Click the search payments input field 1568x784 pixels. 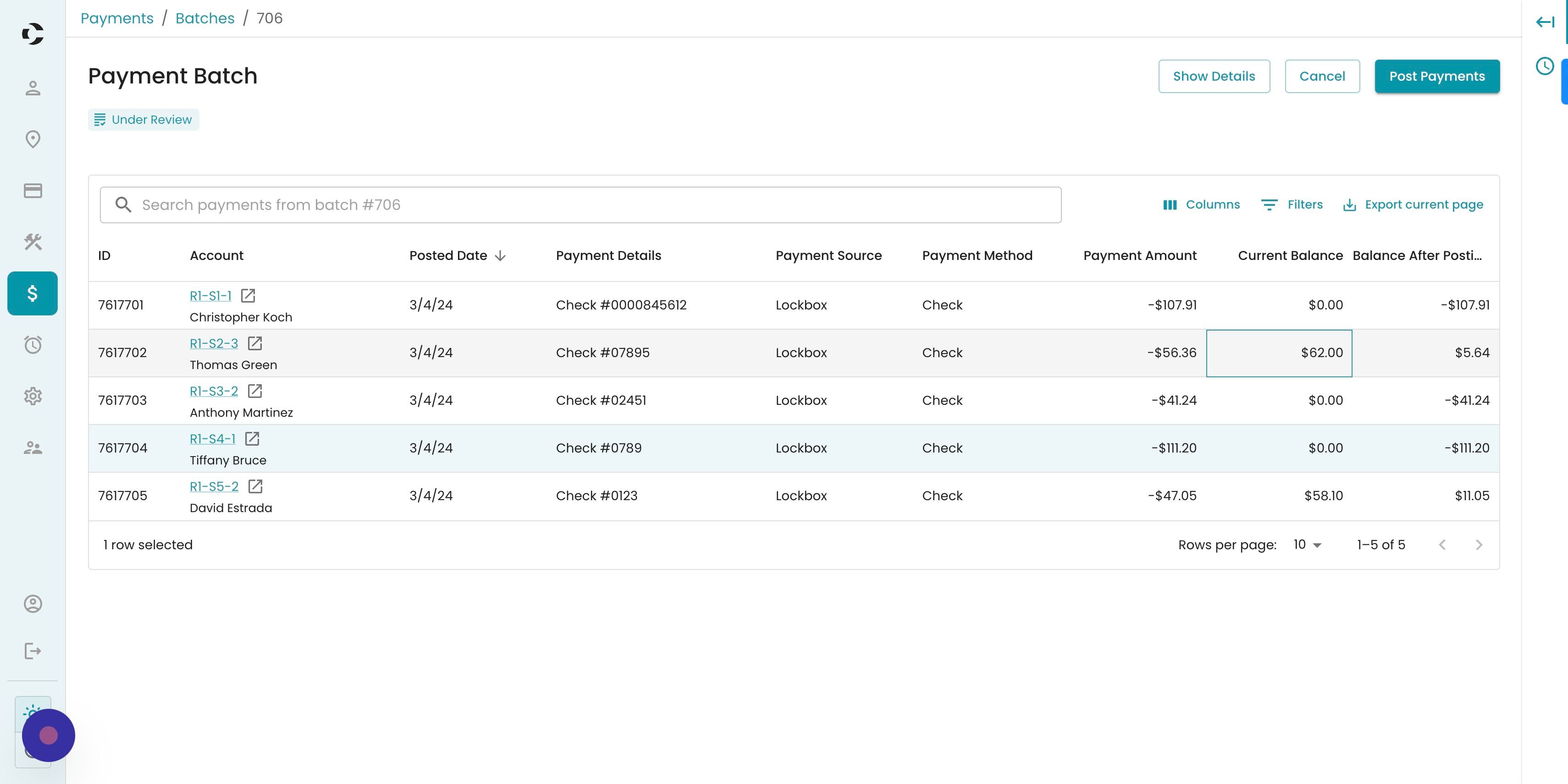click(x=580, y=204)
